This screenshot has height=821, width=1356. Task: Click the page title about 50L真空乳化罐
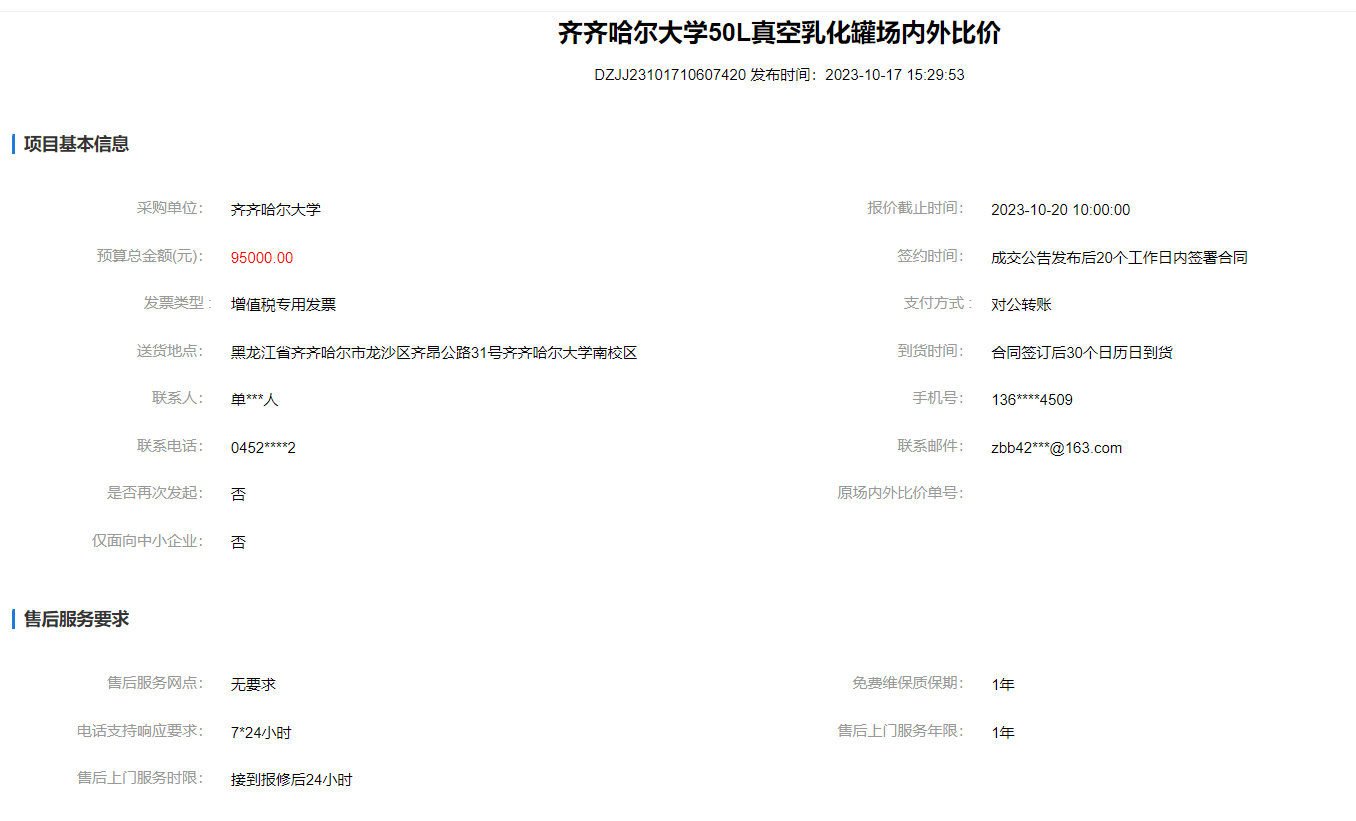coord(779,33)
